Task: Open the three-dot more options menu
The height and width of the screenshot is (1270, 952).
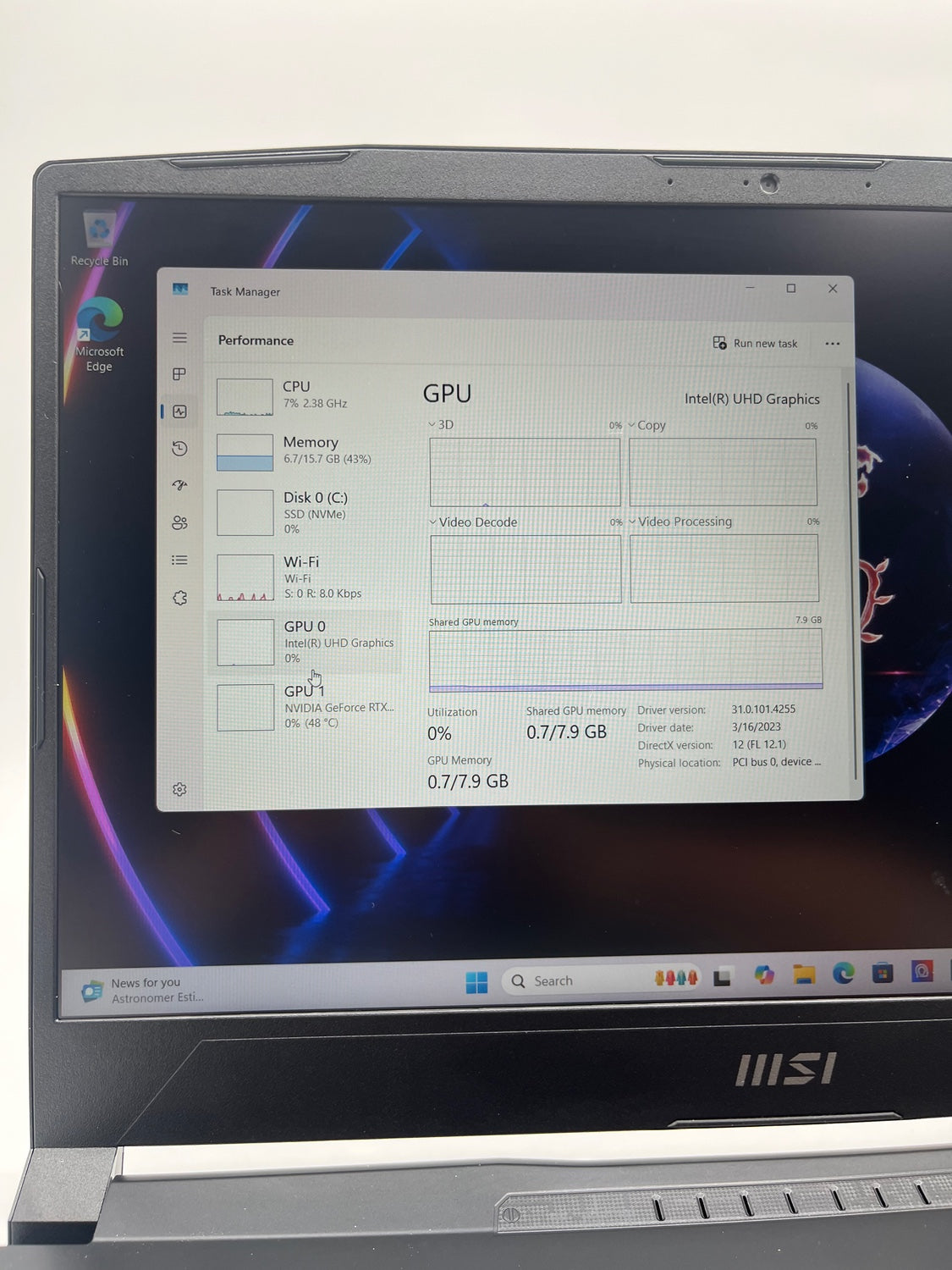Action: tap(832, 344)
